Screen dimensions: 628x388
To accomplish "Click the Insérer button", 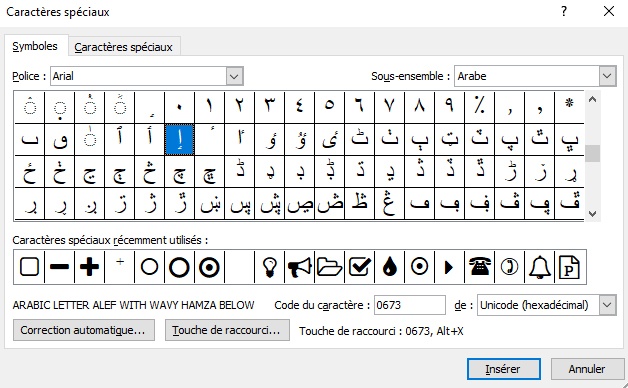I will 503,369.
